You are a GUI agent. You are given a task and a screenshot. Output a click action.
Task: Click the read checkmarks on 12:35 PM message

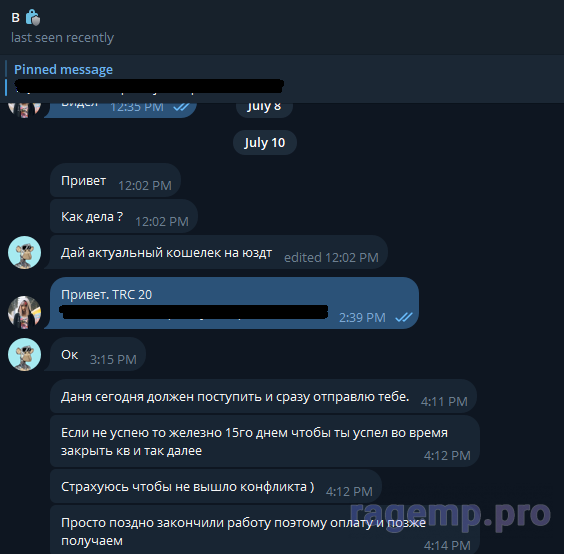tap(182, 107)
